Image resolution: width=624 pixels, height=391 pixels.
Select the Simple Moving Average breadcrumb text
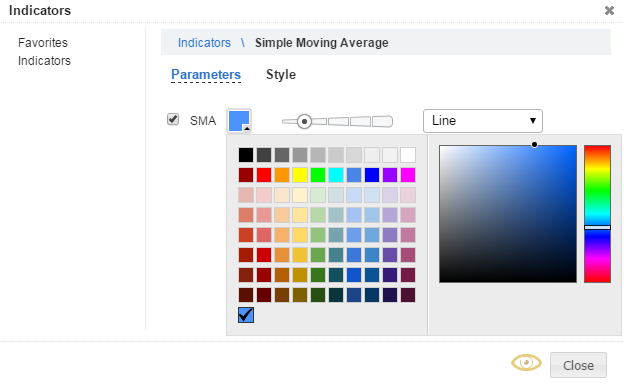(322, 43)
